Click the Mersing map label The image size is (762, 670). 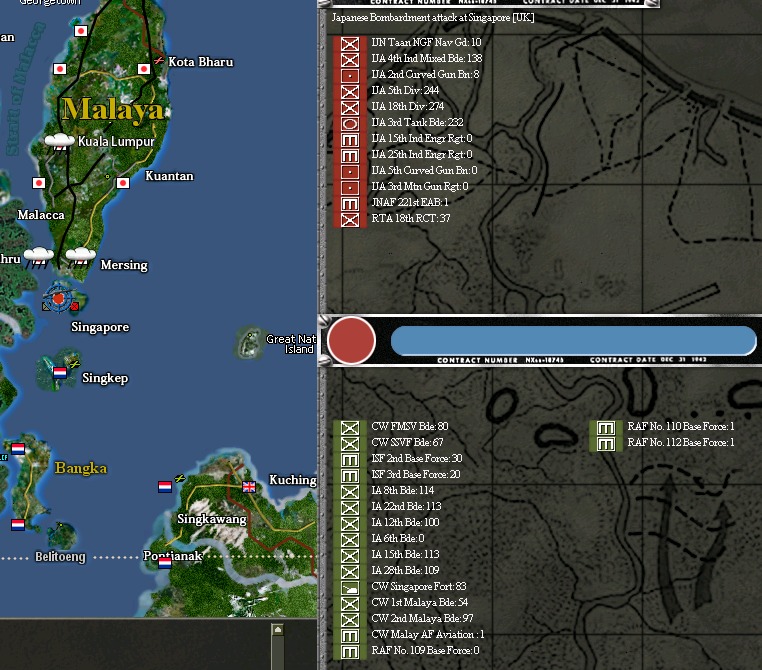click(124, 265)
